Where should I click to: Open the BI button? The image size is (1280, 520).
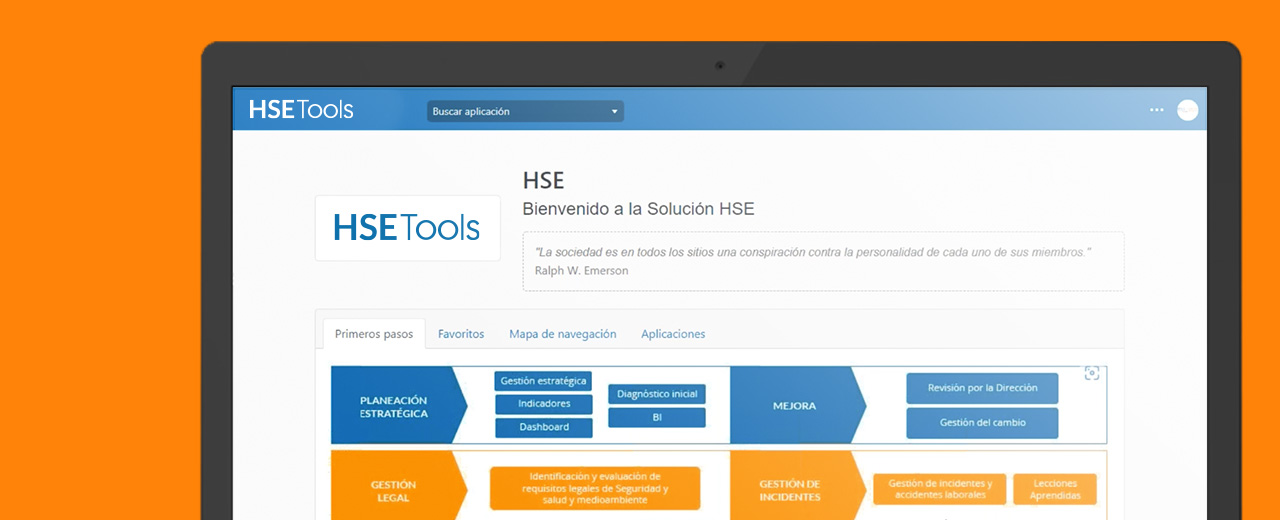[657, 417]
